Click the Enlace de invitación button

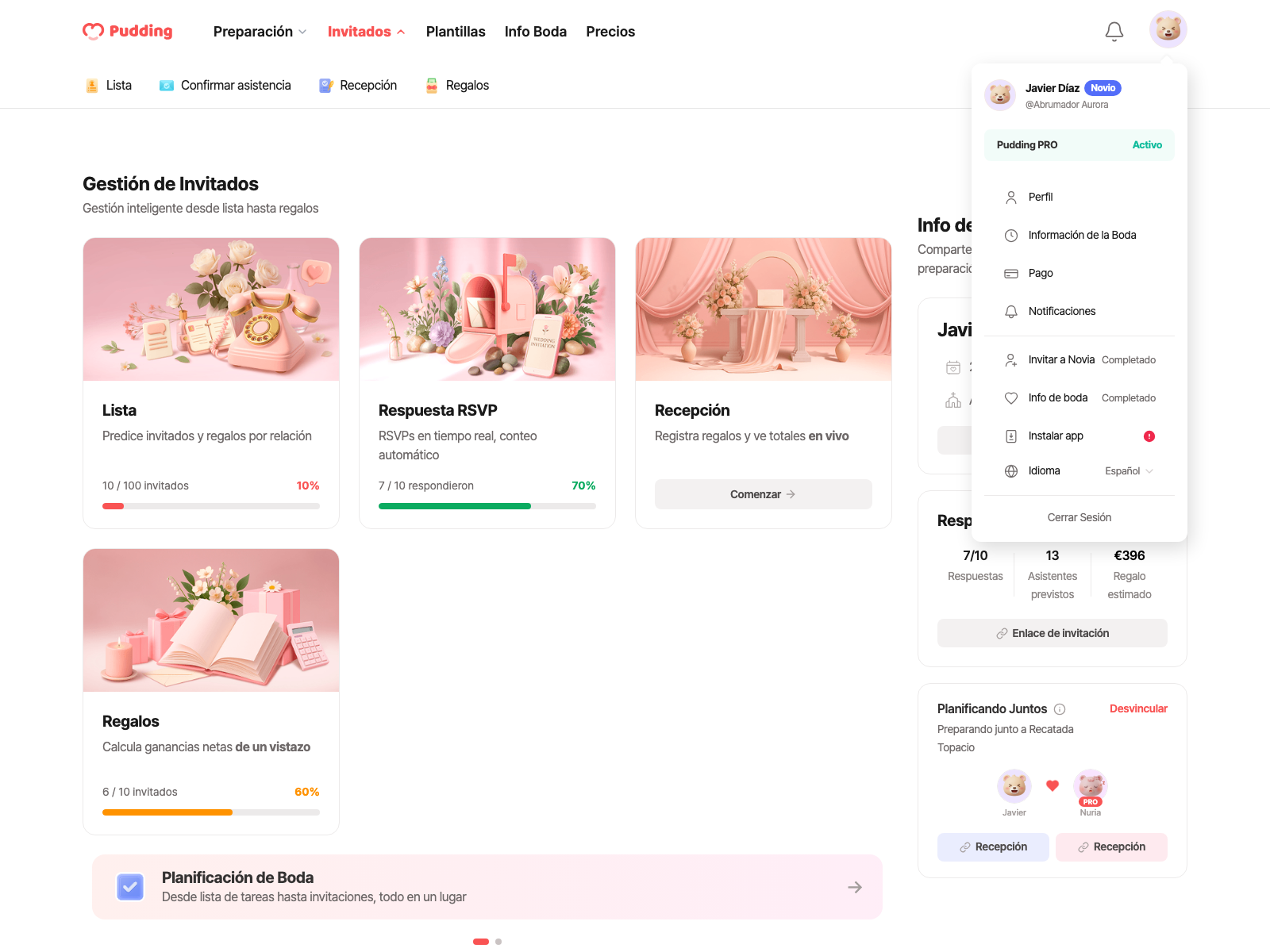[1053, 633]
